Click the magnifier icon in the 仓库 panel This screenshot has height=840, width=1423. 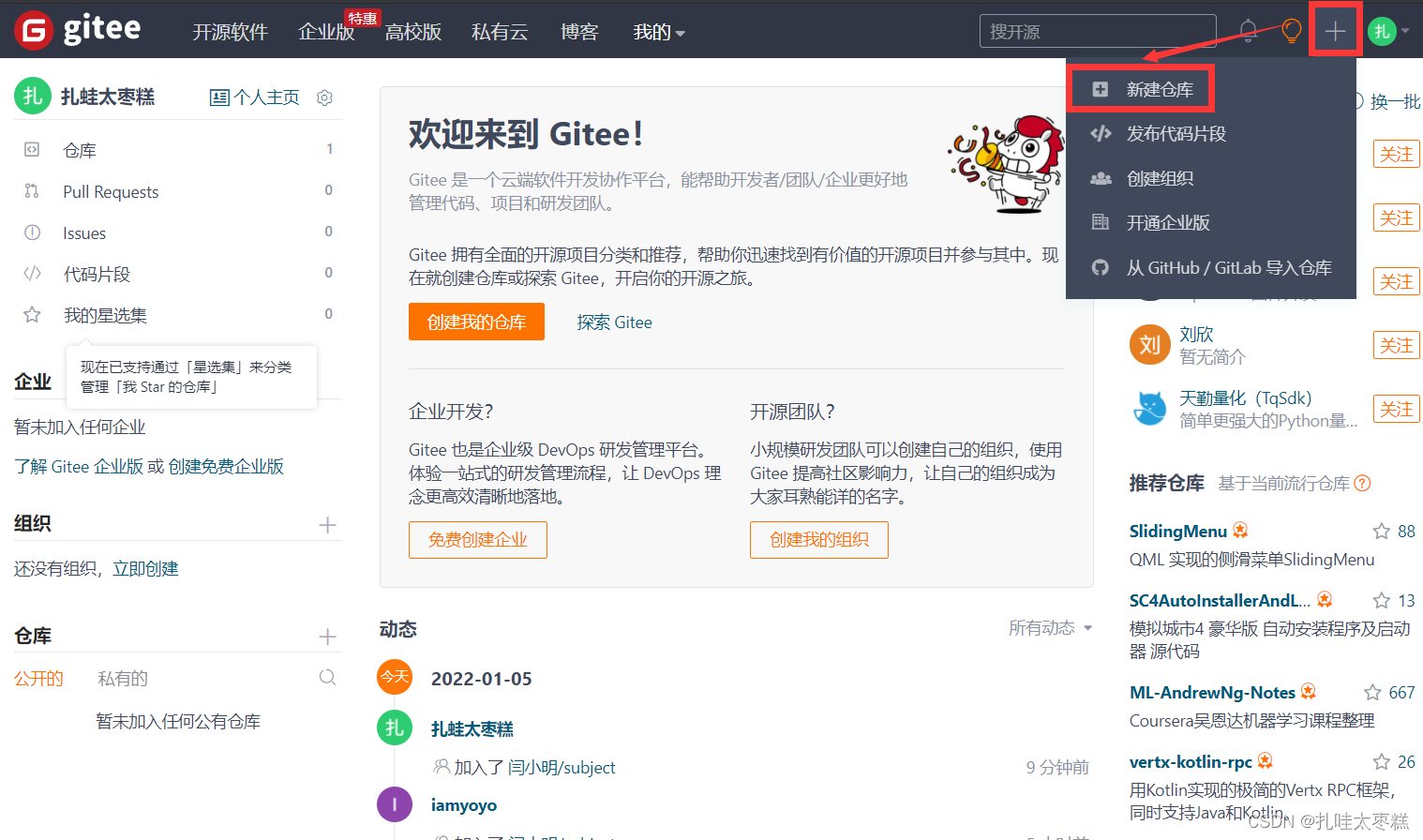click(327, 676)
